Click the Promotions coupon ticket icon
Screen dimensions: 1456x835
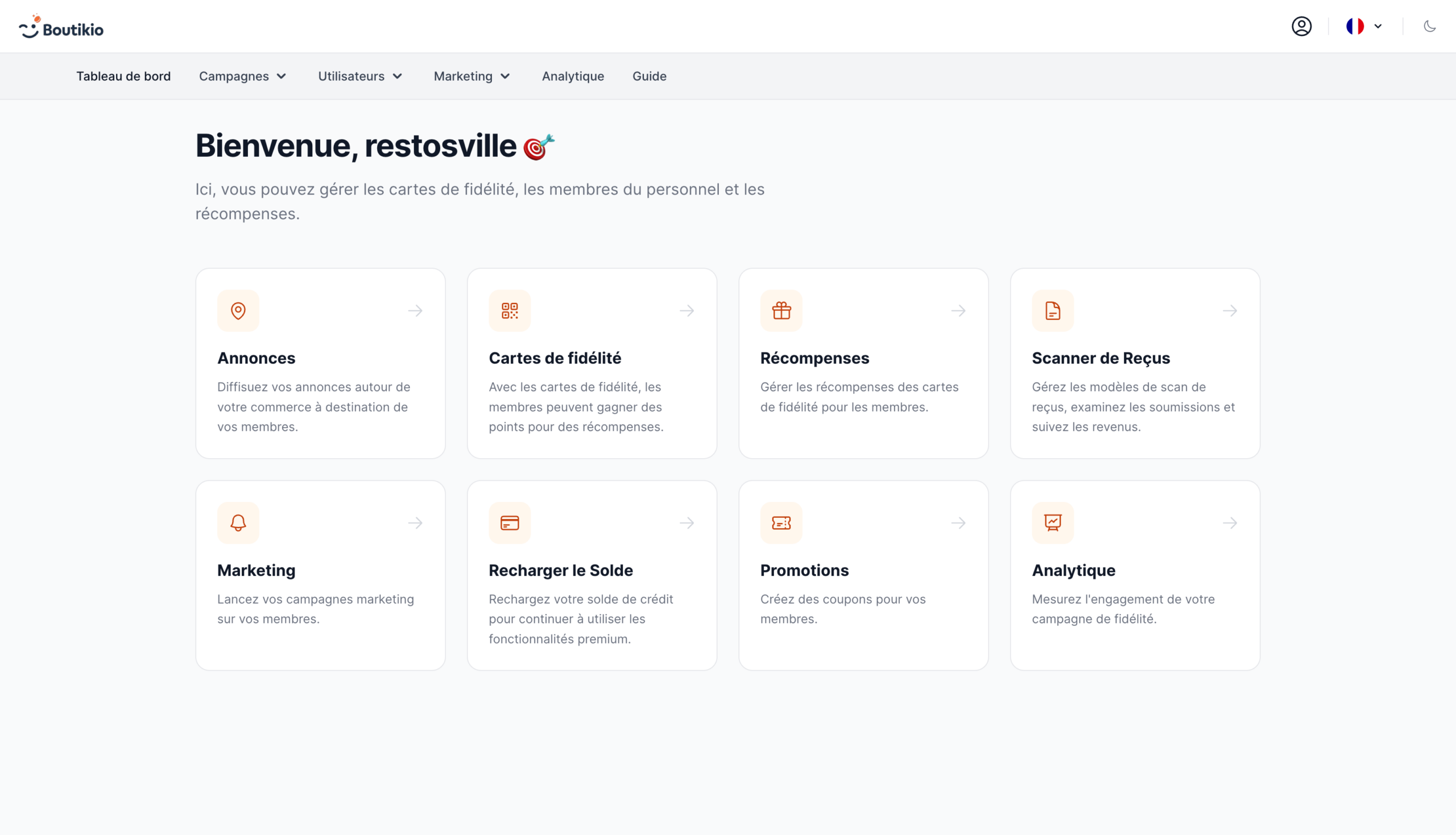pos(781,523)
